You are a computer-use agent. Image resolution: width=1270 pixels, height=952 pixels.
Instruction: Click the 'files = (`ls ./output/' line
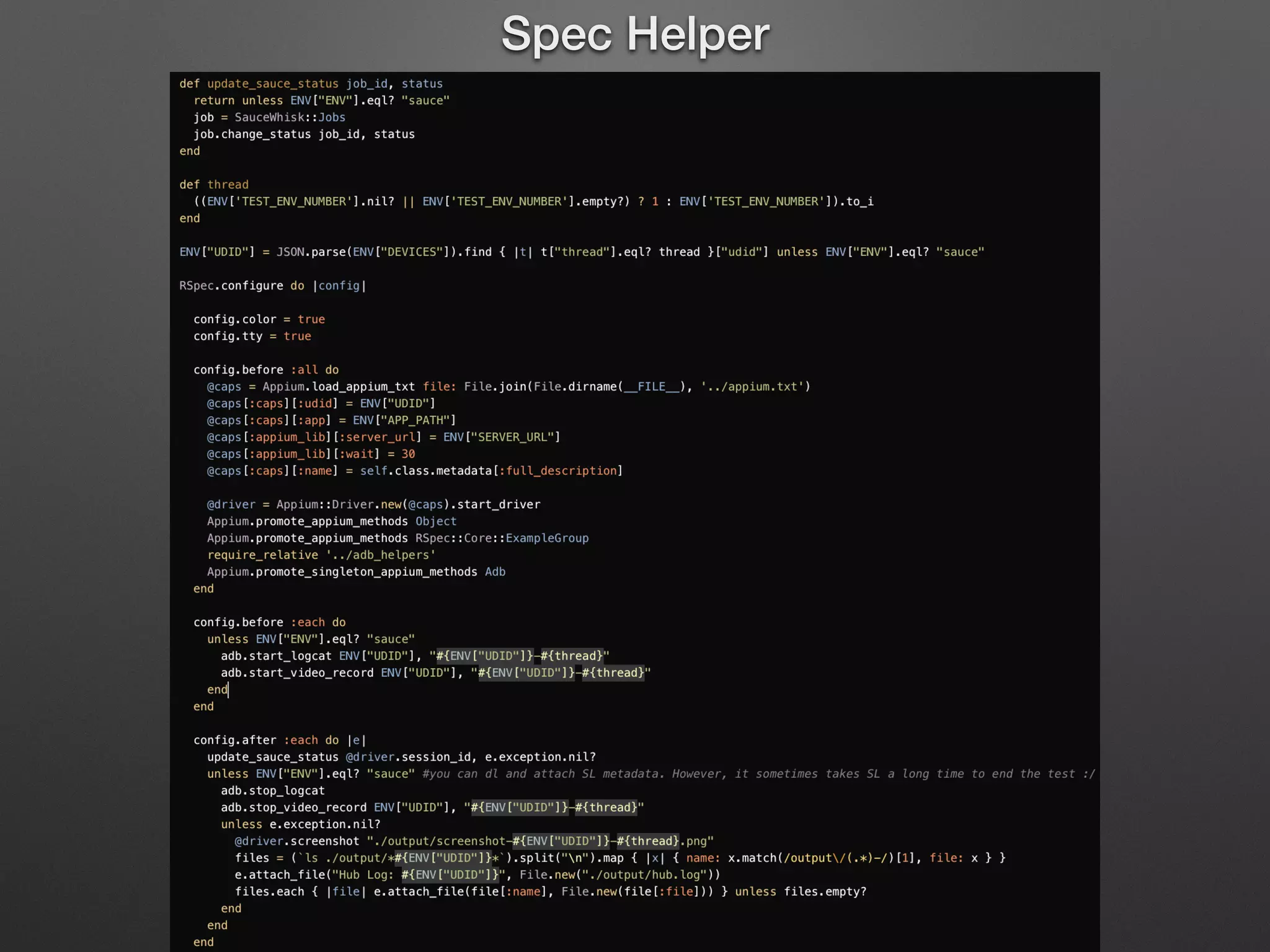(x=620, y=858)
